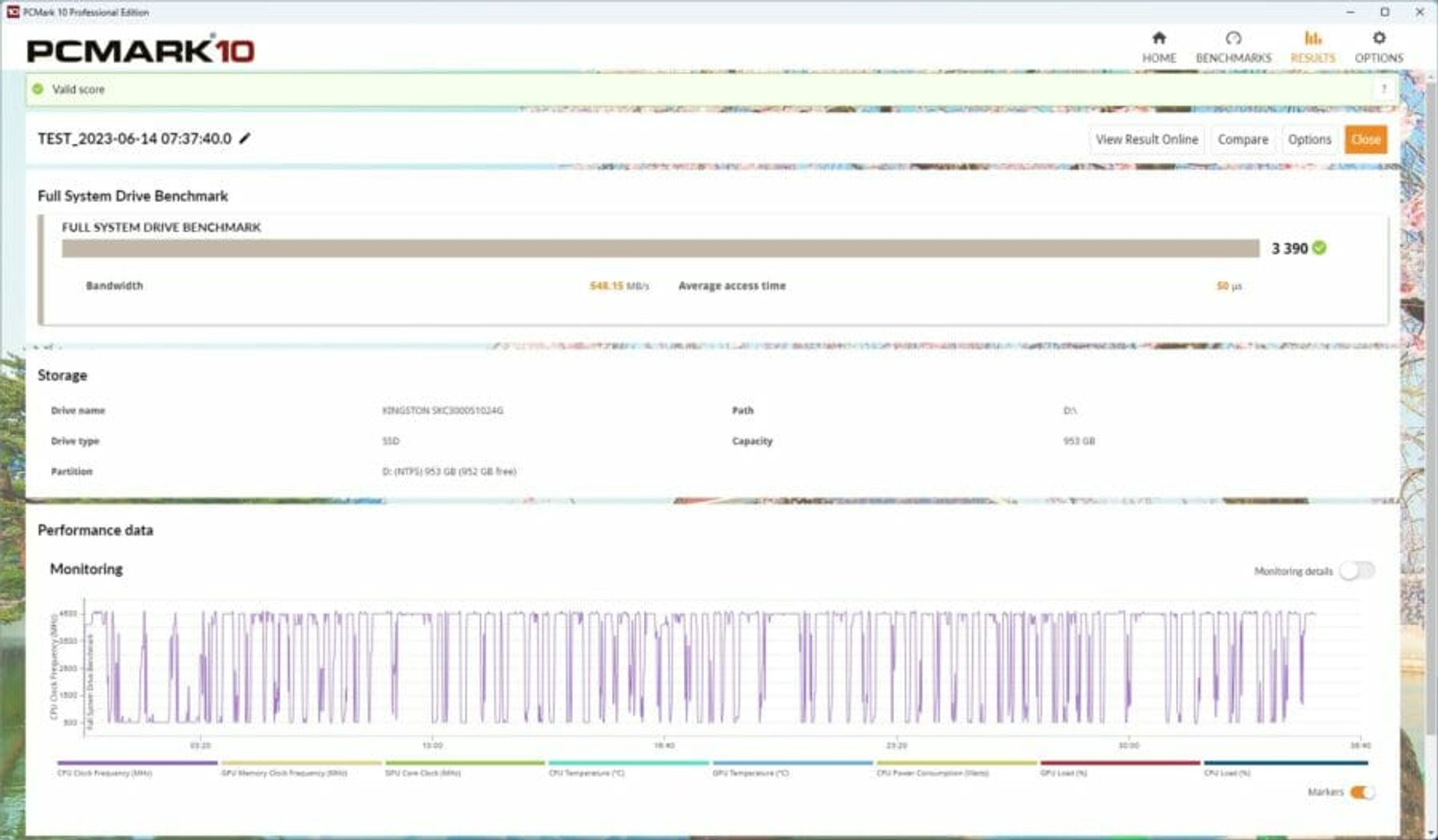Toggle GPU Temperature legend swatch
The image size is (1438, 840).
[792, 763]
